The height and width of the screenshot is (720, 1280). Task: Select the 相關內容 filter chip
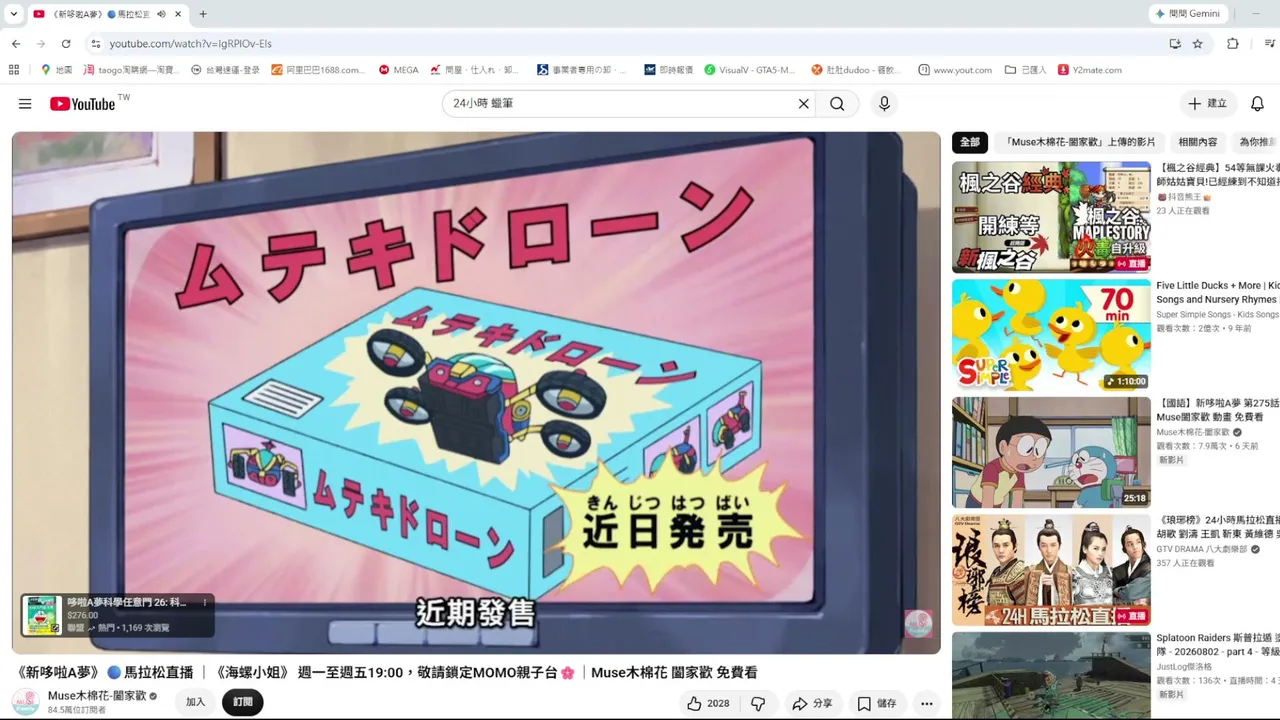(1198, 142)
